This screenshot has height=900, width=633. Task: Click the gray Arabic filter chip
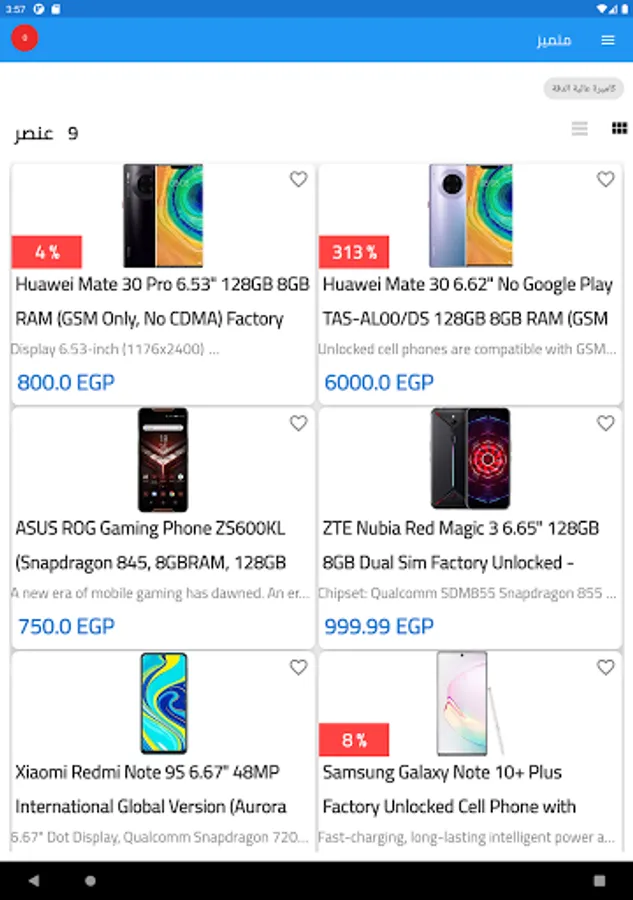[x=583, y=88]
